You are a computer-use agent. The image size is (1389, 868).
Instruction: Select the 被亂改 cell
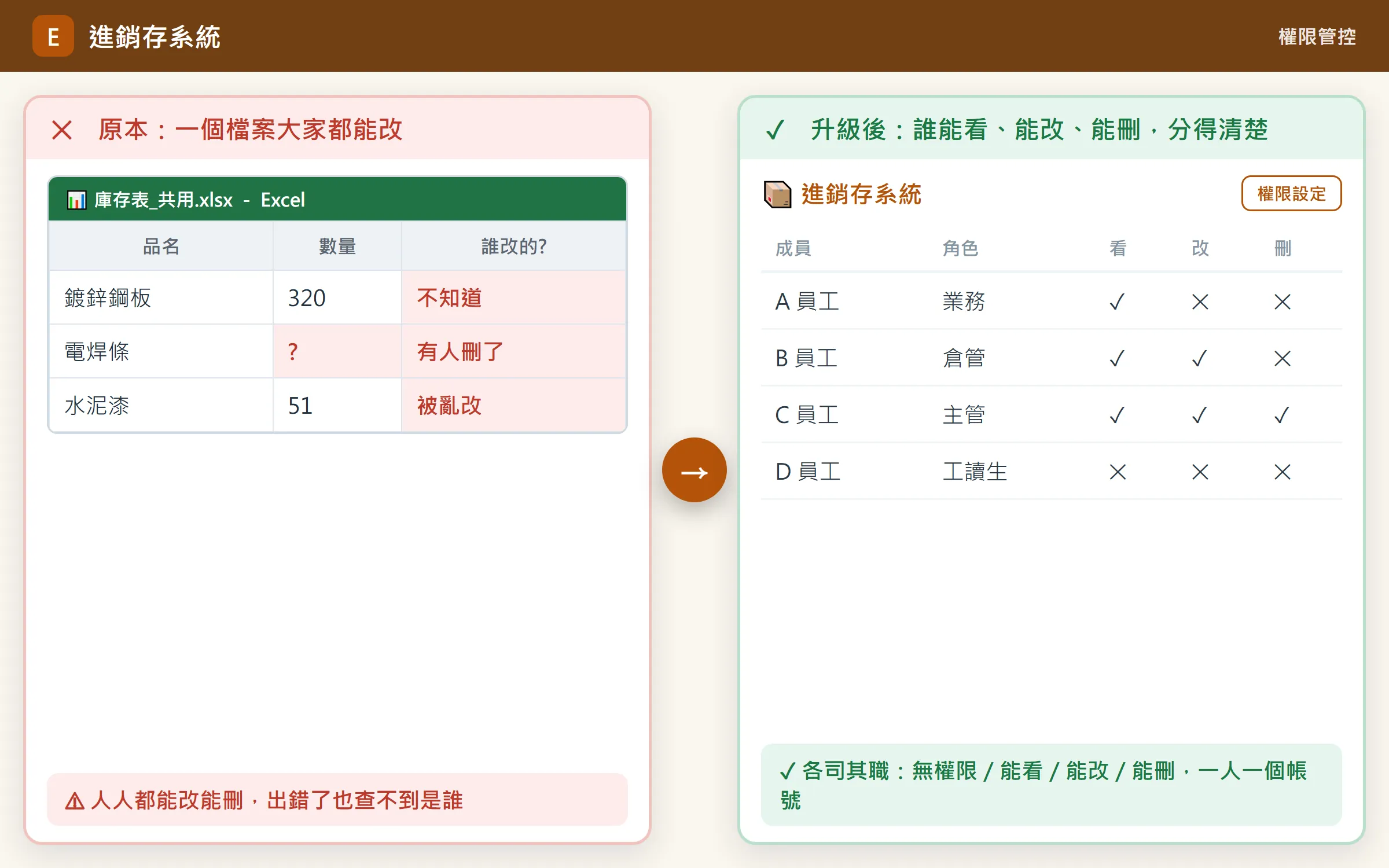tap(514, 405)
